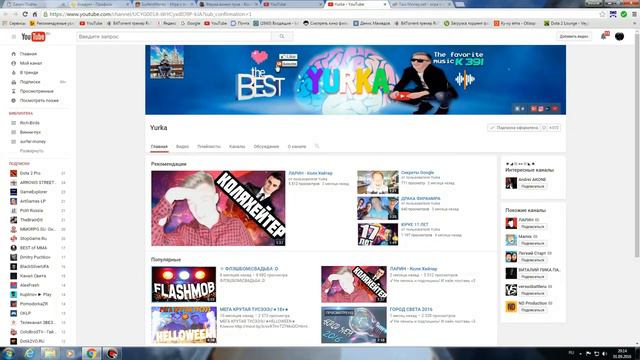Switch to the О канале tab
This screenshot has width=640, height=360.
click(x=297, y=146)
